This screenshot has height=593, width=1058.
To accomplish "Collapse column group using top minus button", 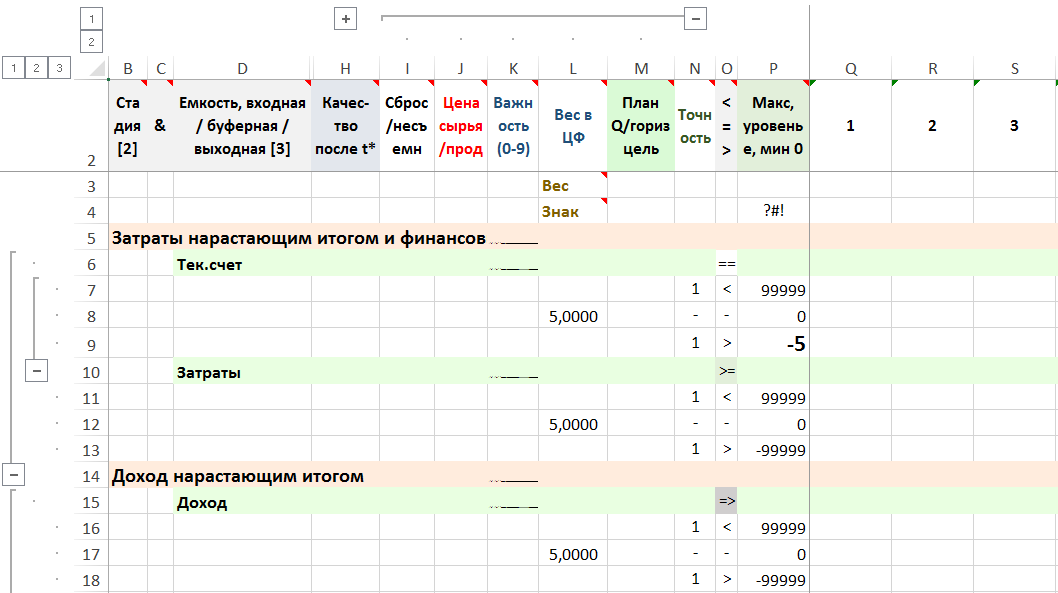I will 697,19.
